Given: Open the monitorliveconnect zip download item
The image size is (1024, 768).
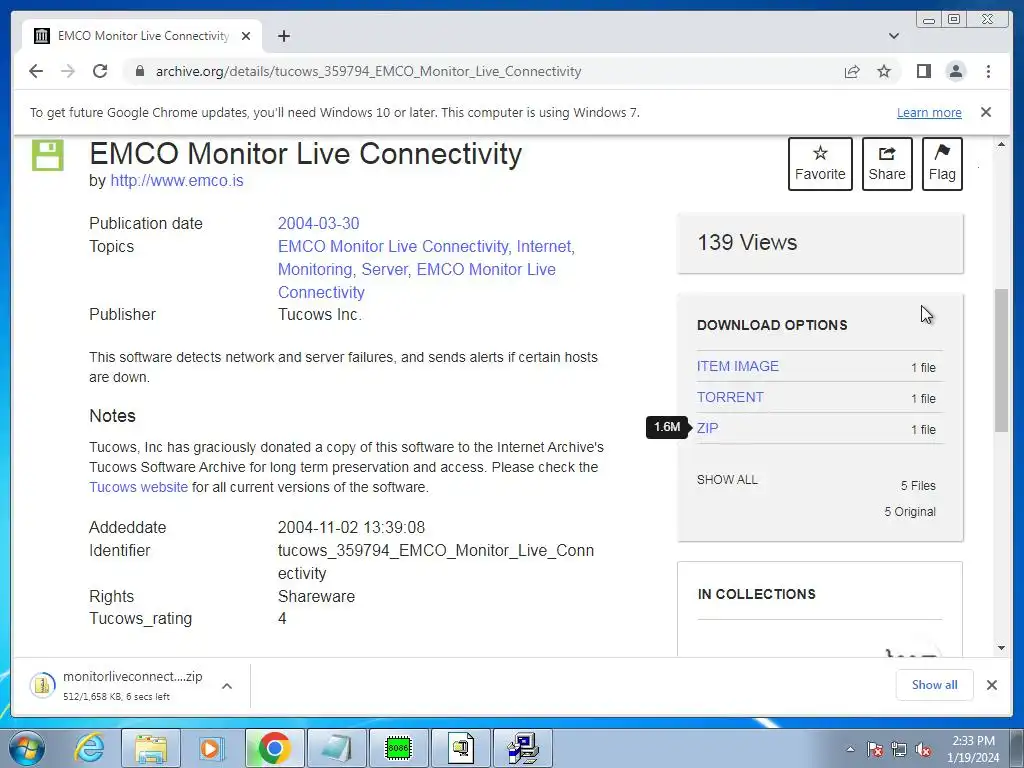Looking at the screenshot, I should pyautogui.click(x=118, y=686).
